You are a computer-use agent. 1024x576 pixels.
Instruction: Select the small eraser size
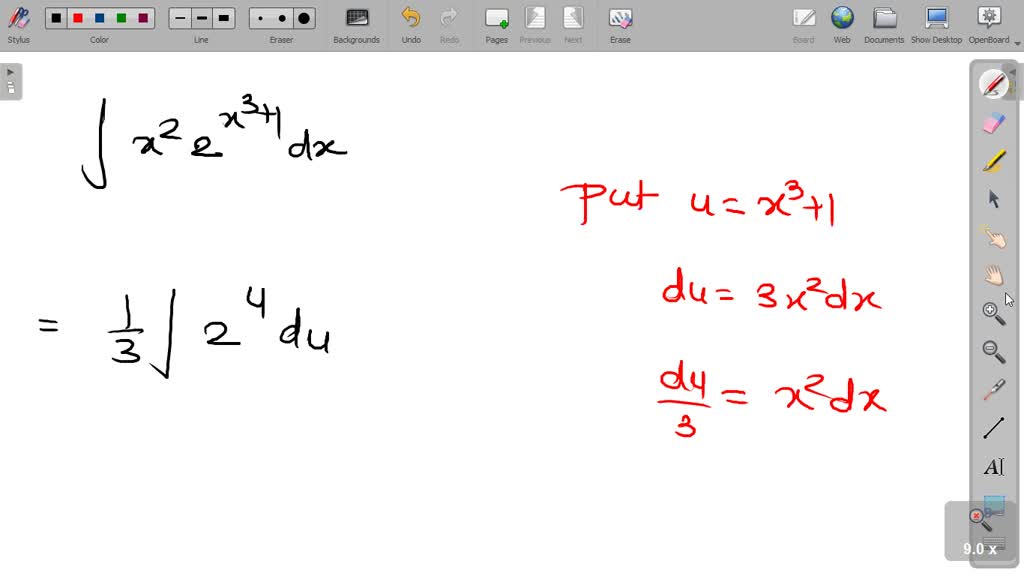(263, 17)
